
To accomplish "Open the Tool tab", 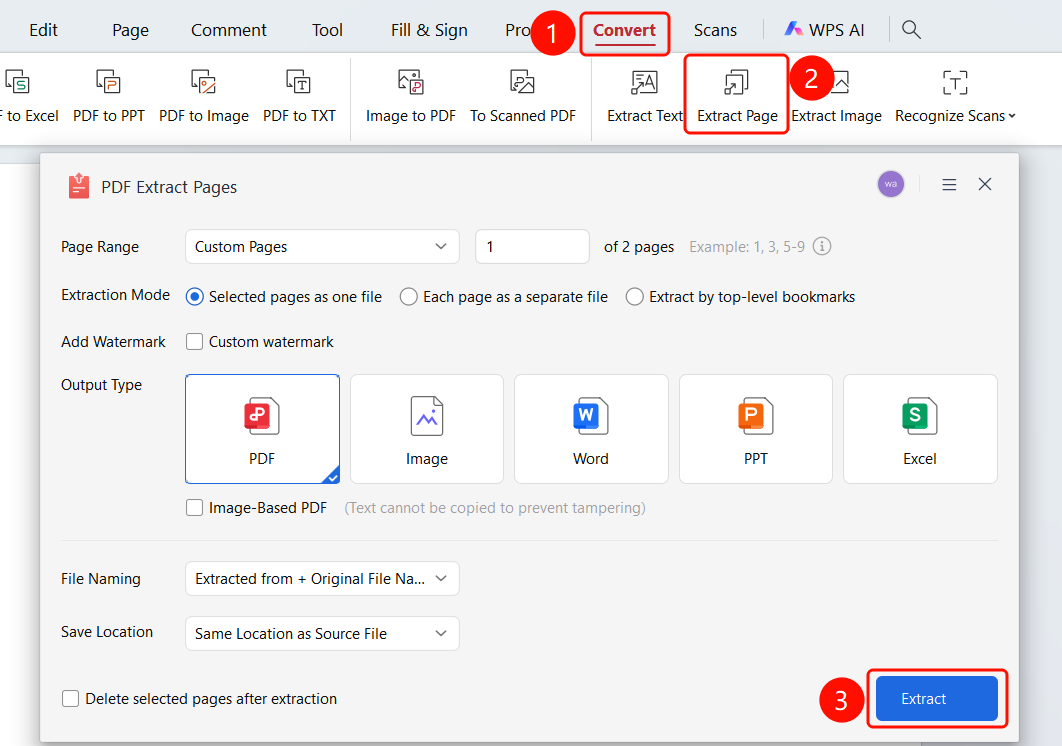I will coord(327,30).
